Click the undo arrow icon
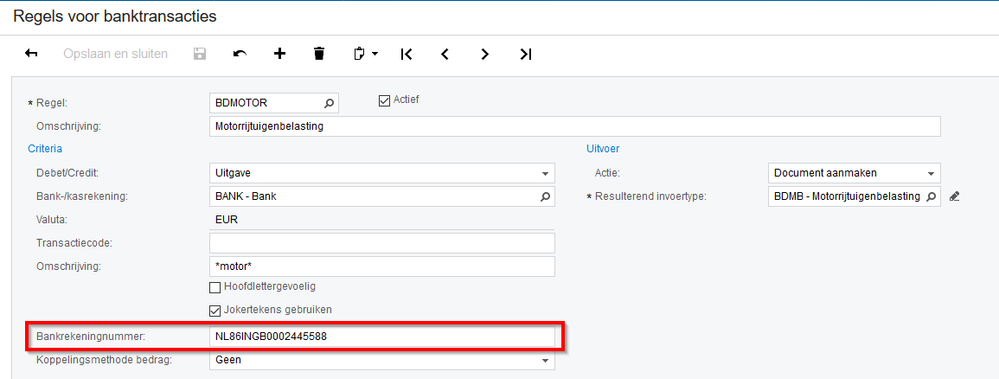The image size is (999, 379). point(240,54)
